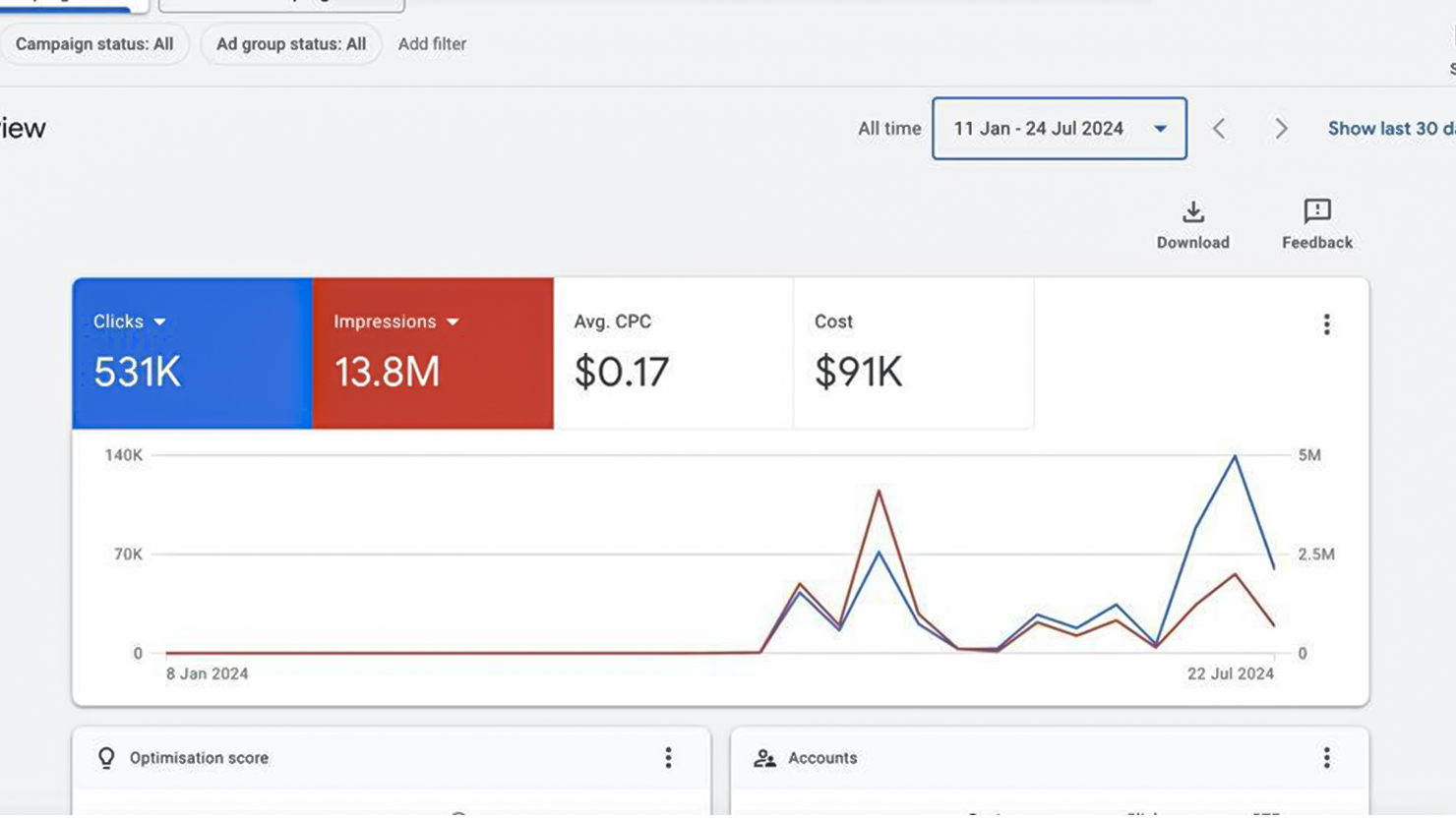Go to next date range arrow

(x=1280, y=129)
